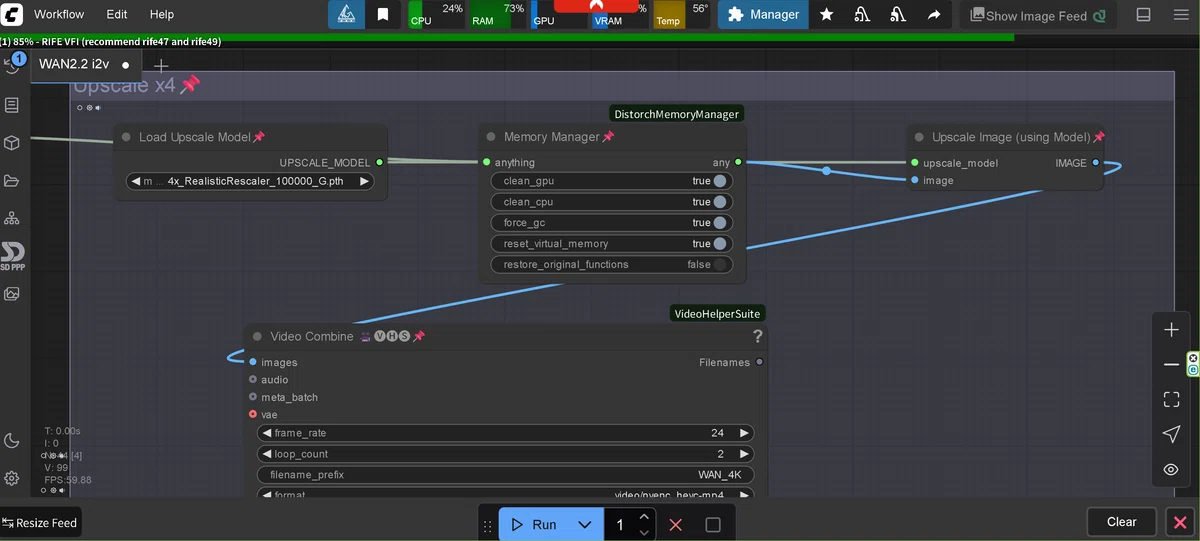Select next upscale model with right arrow
1200x541 pixels.
(365, 182)
